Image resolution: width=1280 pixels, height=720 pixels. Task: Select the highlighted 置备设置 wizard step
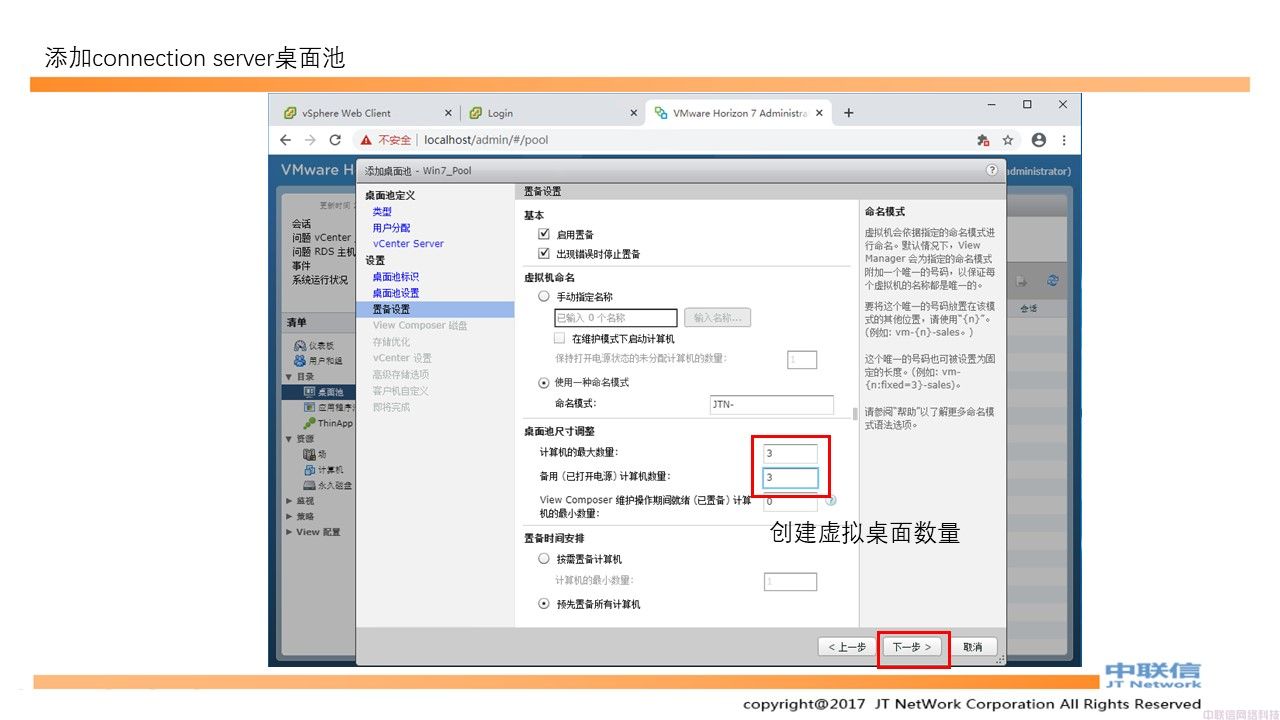[x=435, y=309]
